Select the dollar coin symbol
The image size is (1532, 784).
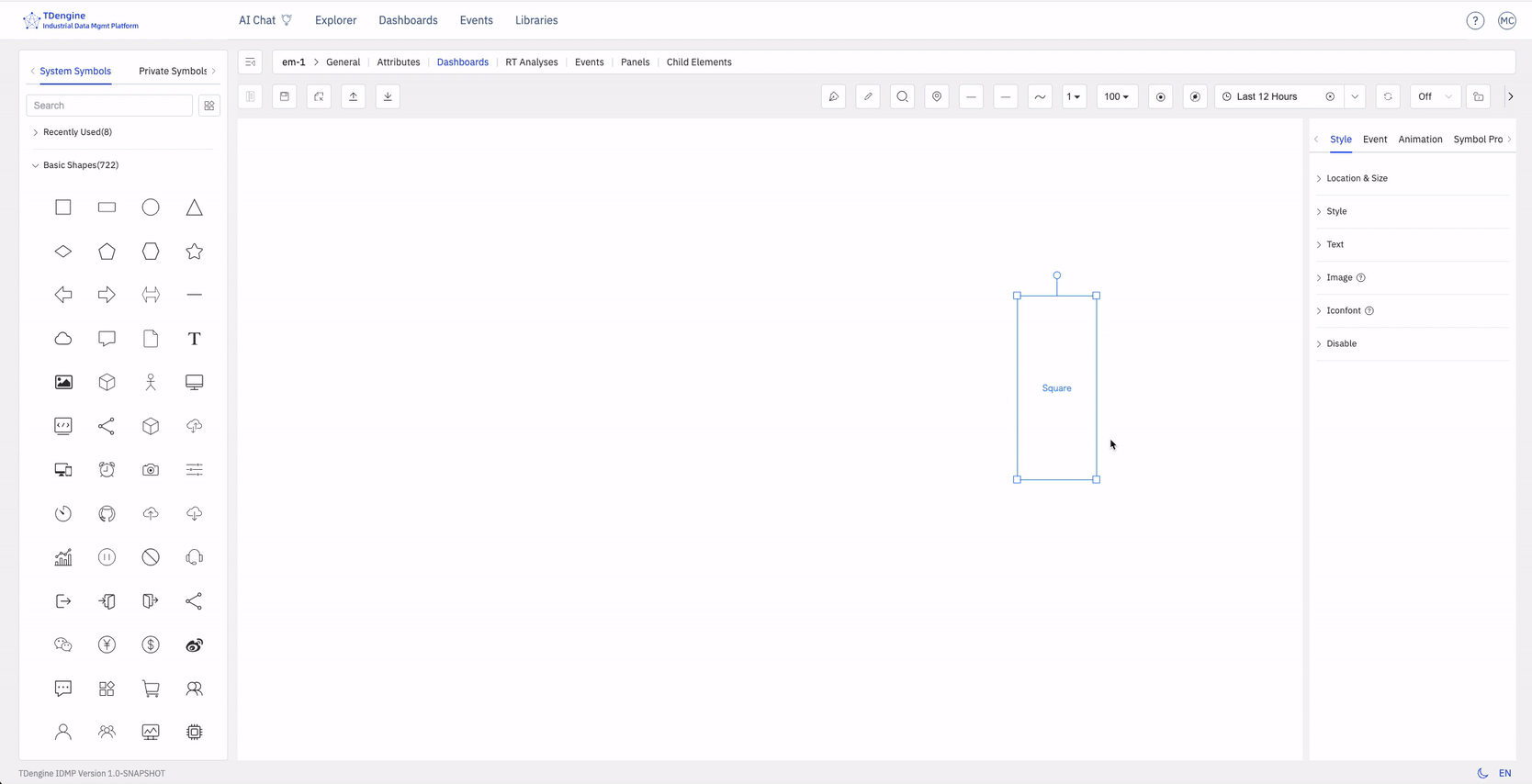[151, 644]
